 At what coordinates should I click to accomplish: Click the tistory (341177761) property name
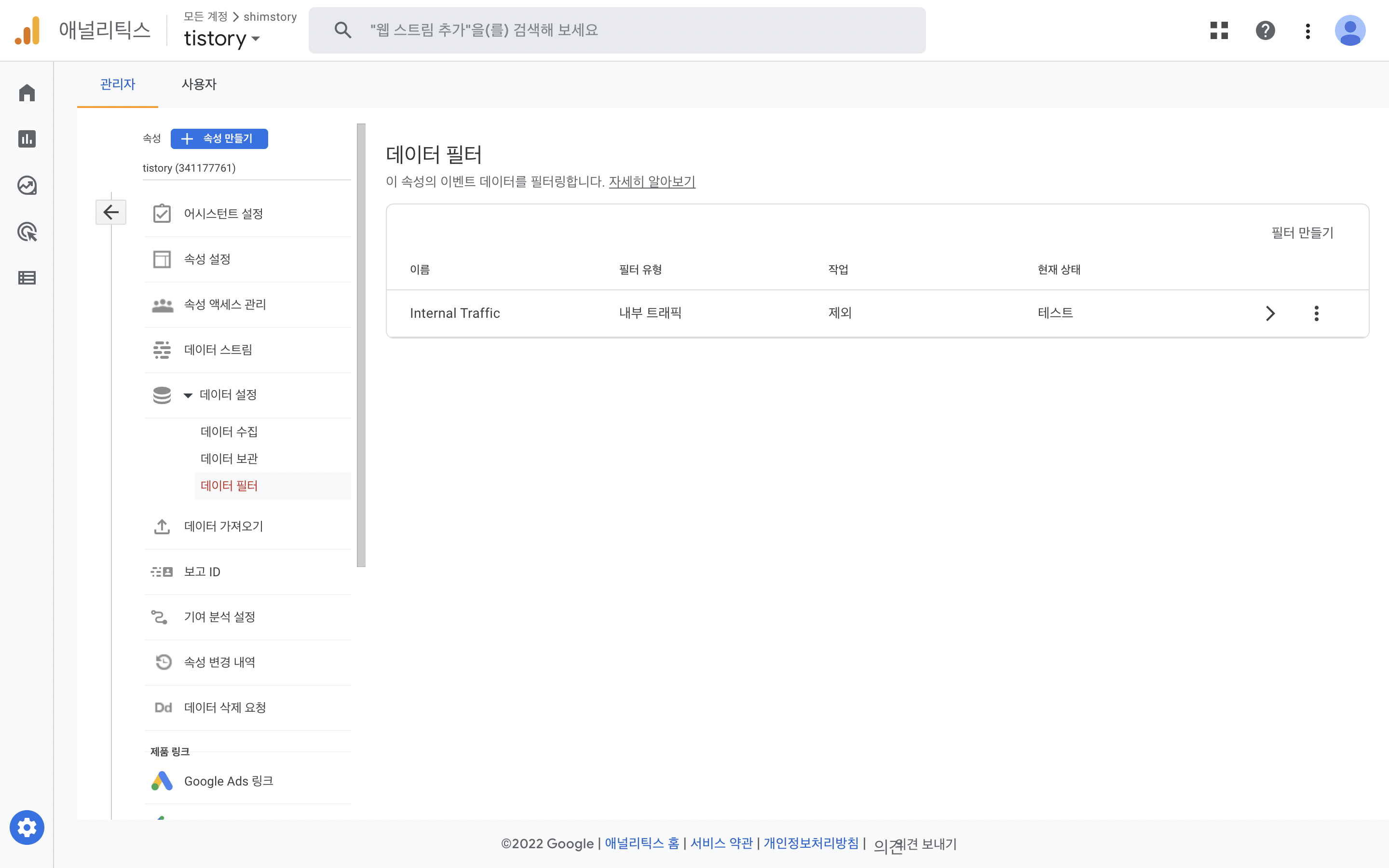(x=189, y=168)
